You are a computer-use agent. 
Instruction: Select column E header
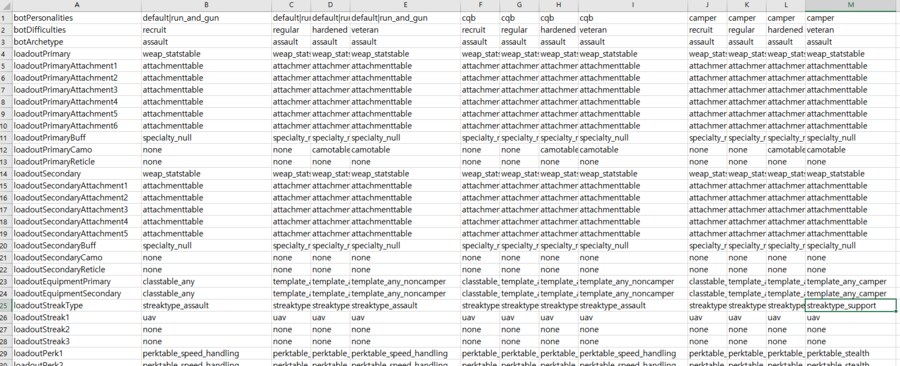pos(405,5)
